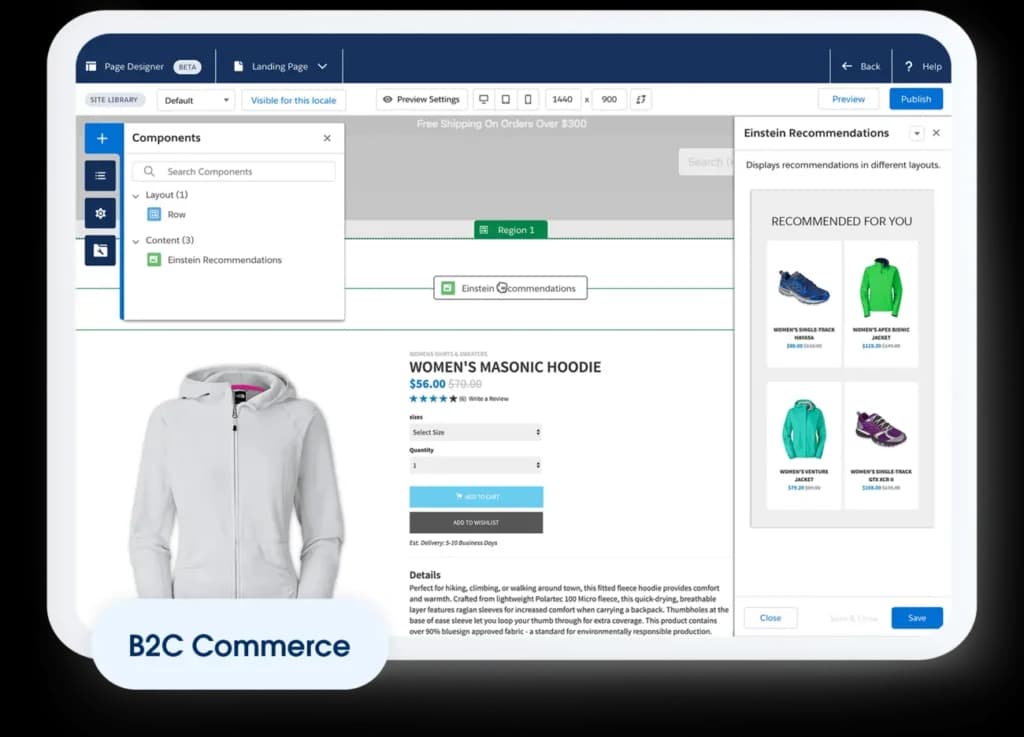
Task: Click Visible for this locale
Action: 293,100
